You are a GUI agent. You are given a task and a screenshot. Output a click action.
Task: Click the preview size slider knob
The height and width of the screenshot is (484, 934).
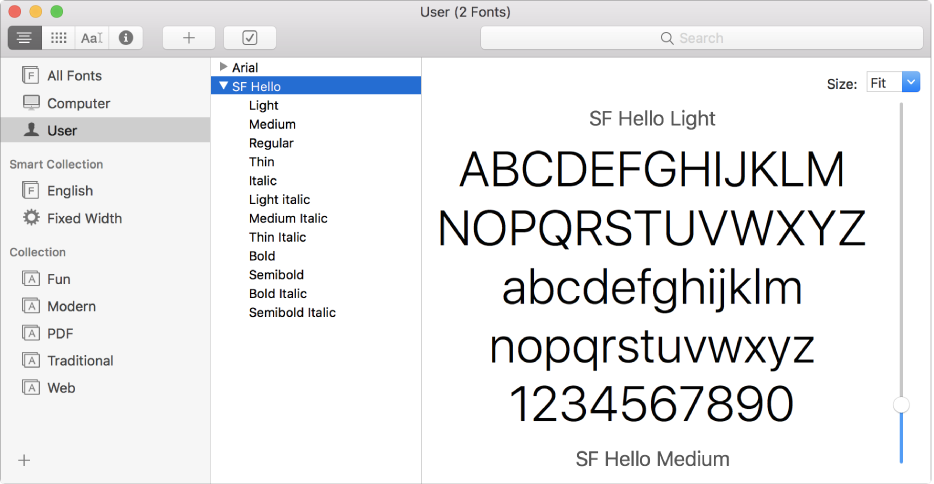[x=901, y=405]
